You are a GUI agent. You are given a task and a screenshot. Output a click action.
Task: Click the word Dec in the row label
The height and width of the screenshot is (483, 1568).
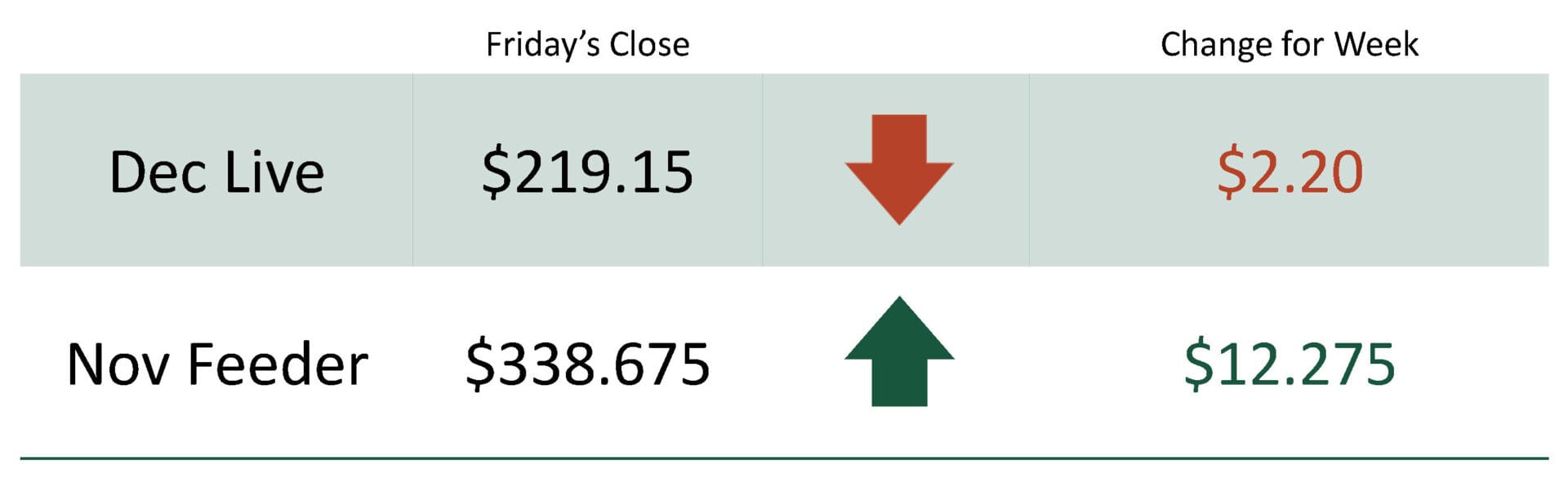tap(158, 172)
